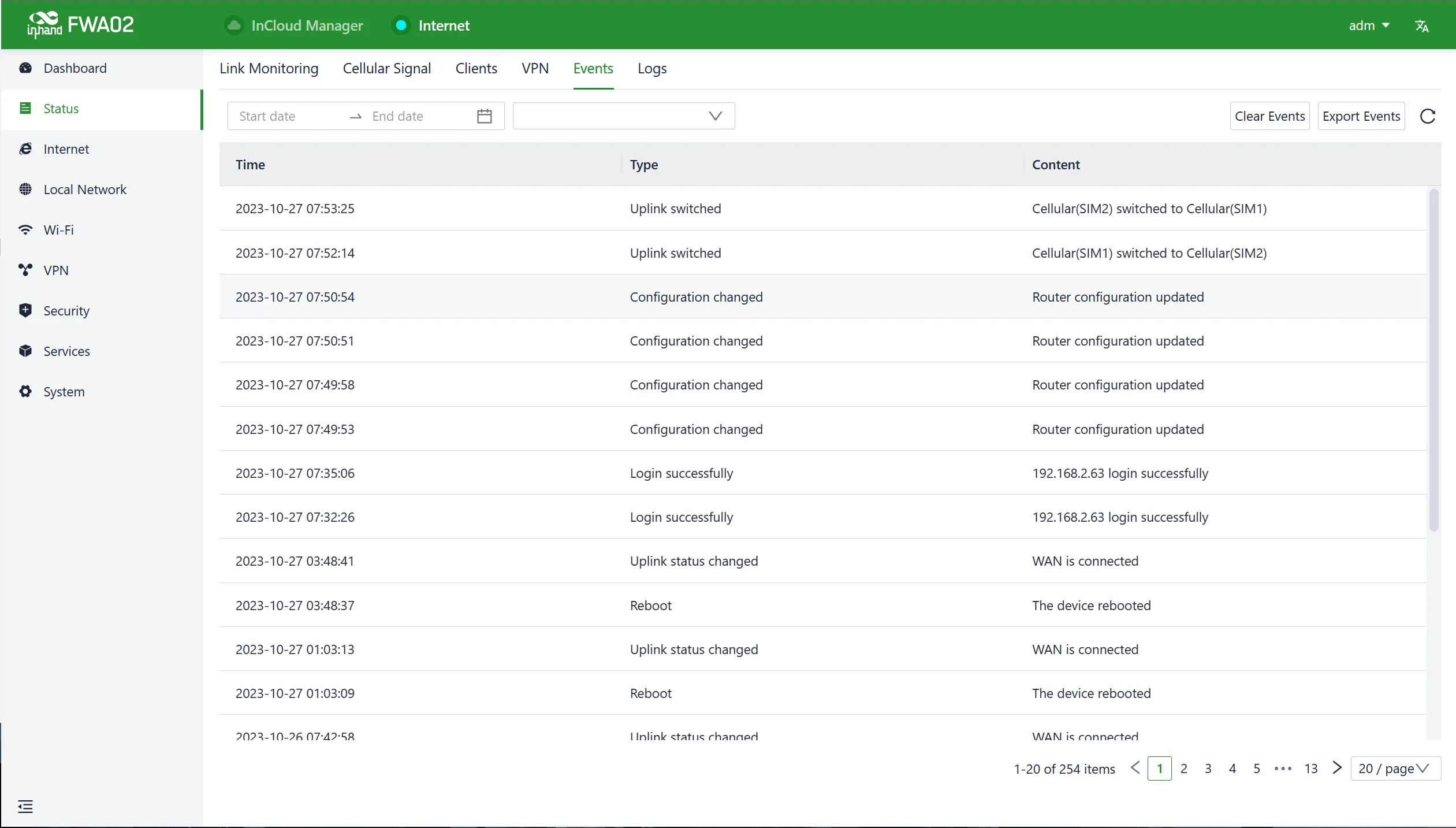Switch to the Link Monitoring tab
This screenshot has width=1456, height=828.
pos(269,68)
